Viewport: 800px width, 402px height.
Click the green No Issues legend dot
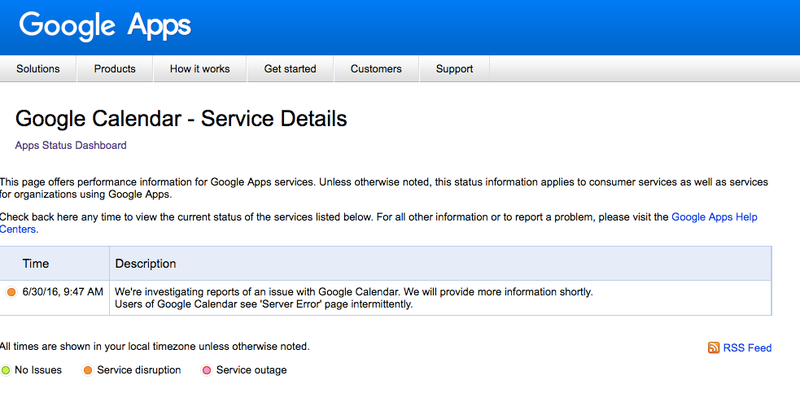coord(6,370)
